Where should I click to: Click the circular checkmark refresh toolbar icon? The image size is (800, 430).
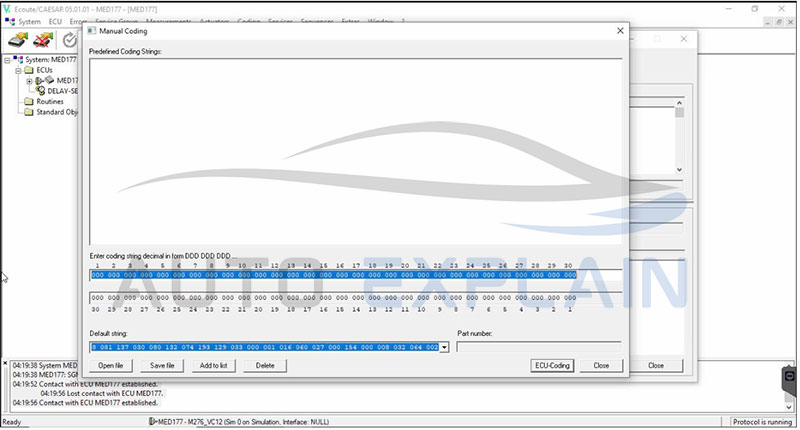tap(69, 40)
